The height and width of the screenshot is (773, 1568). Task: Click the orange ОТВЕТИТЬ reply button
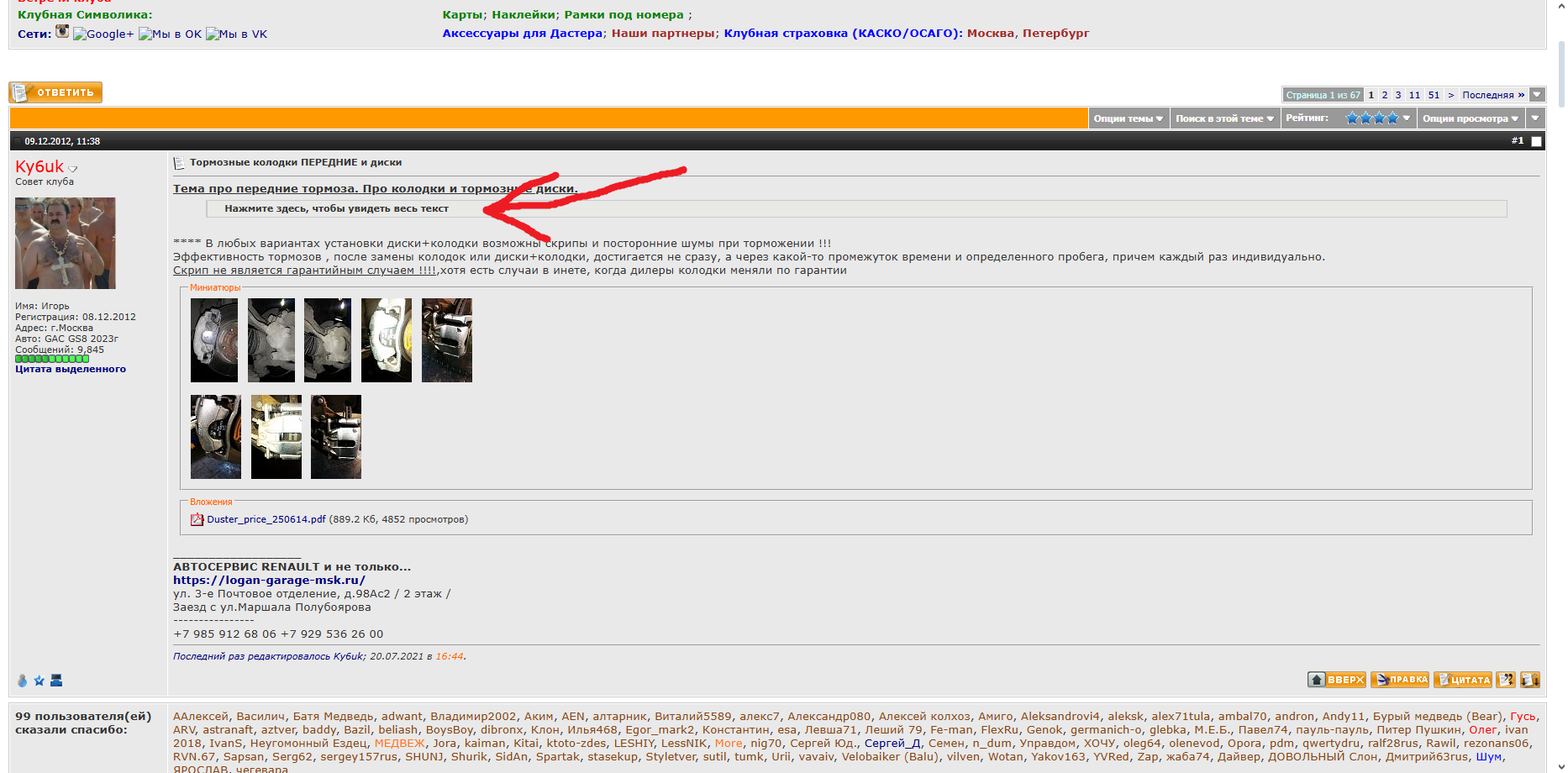pos(55,92)
